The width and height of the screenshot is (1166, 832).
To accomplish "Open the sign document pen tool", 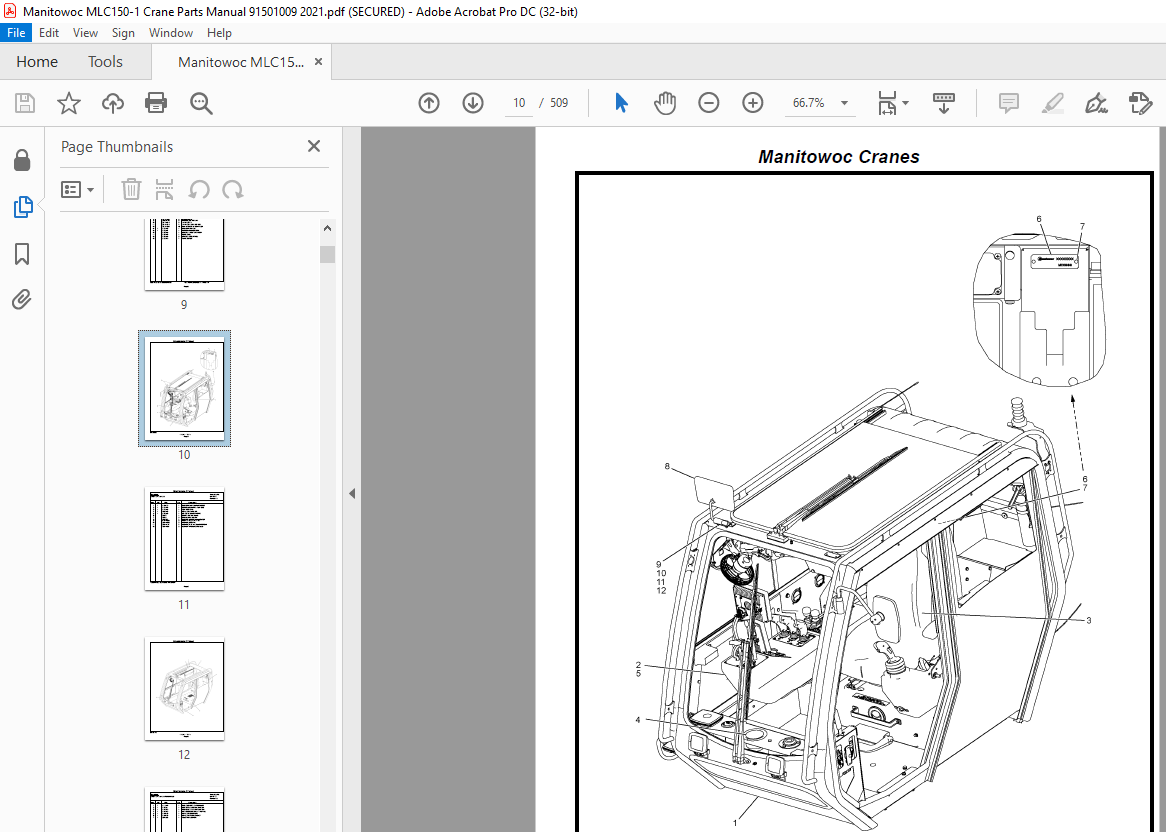I will click(x=1096, y=103).
